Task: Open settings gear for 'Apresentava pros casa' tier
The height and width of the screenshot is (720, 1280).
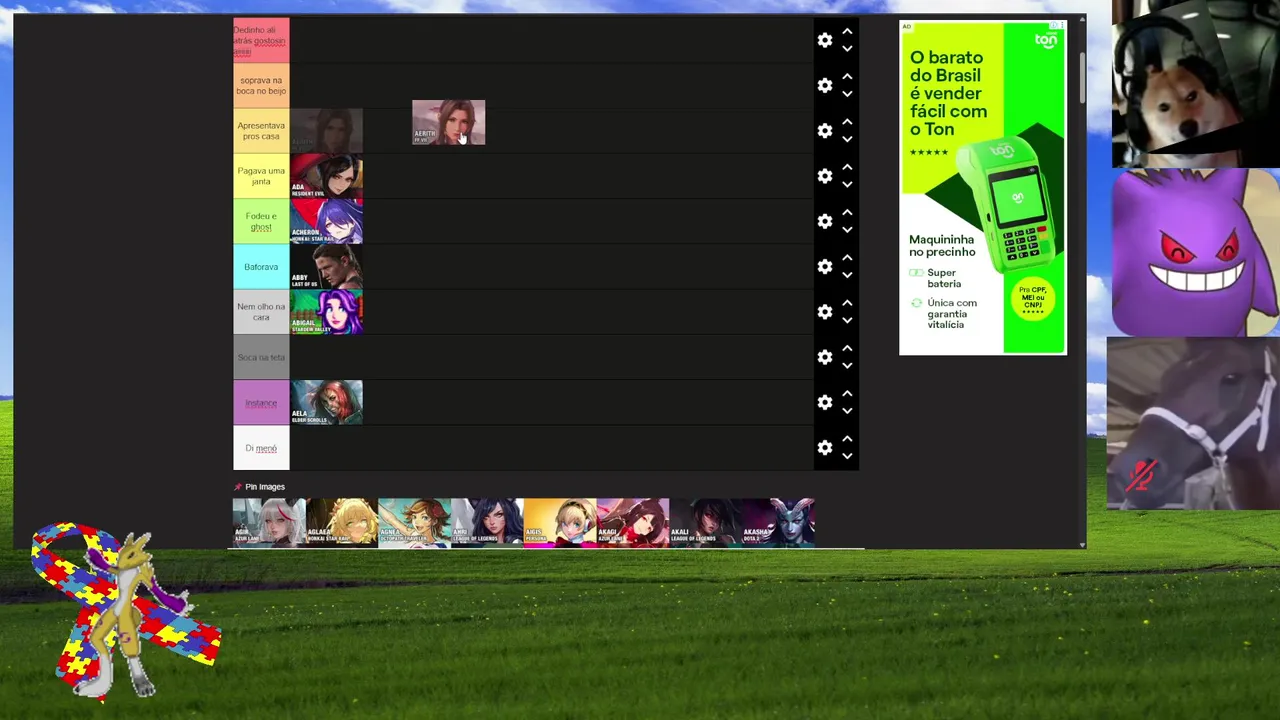Action: tap(825, 131)
